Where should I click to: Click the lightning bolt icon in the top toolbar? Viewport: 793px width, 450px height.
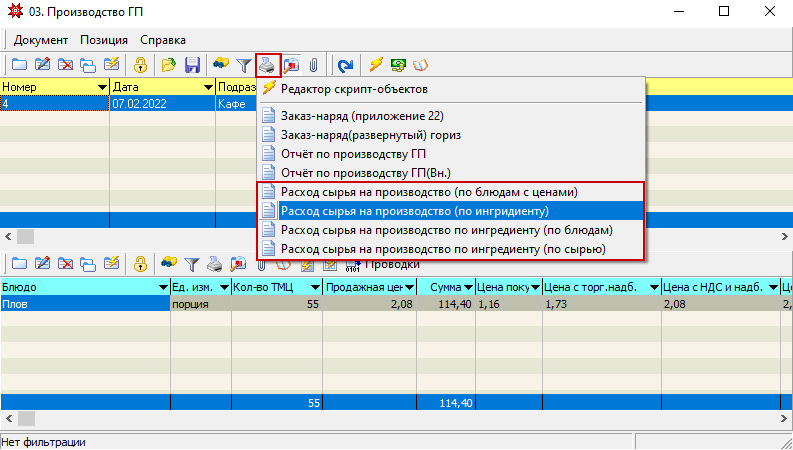pyautogui.click(x=376, y=65)
